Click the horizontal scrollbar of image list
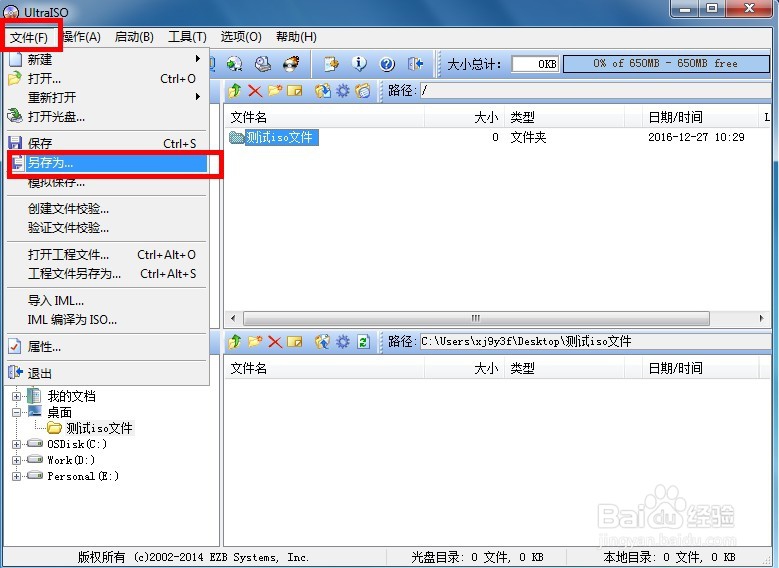 [x=476, y=318]
